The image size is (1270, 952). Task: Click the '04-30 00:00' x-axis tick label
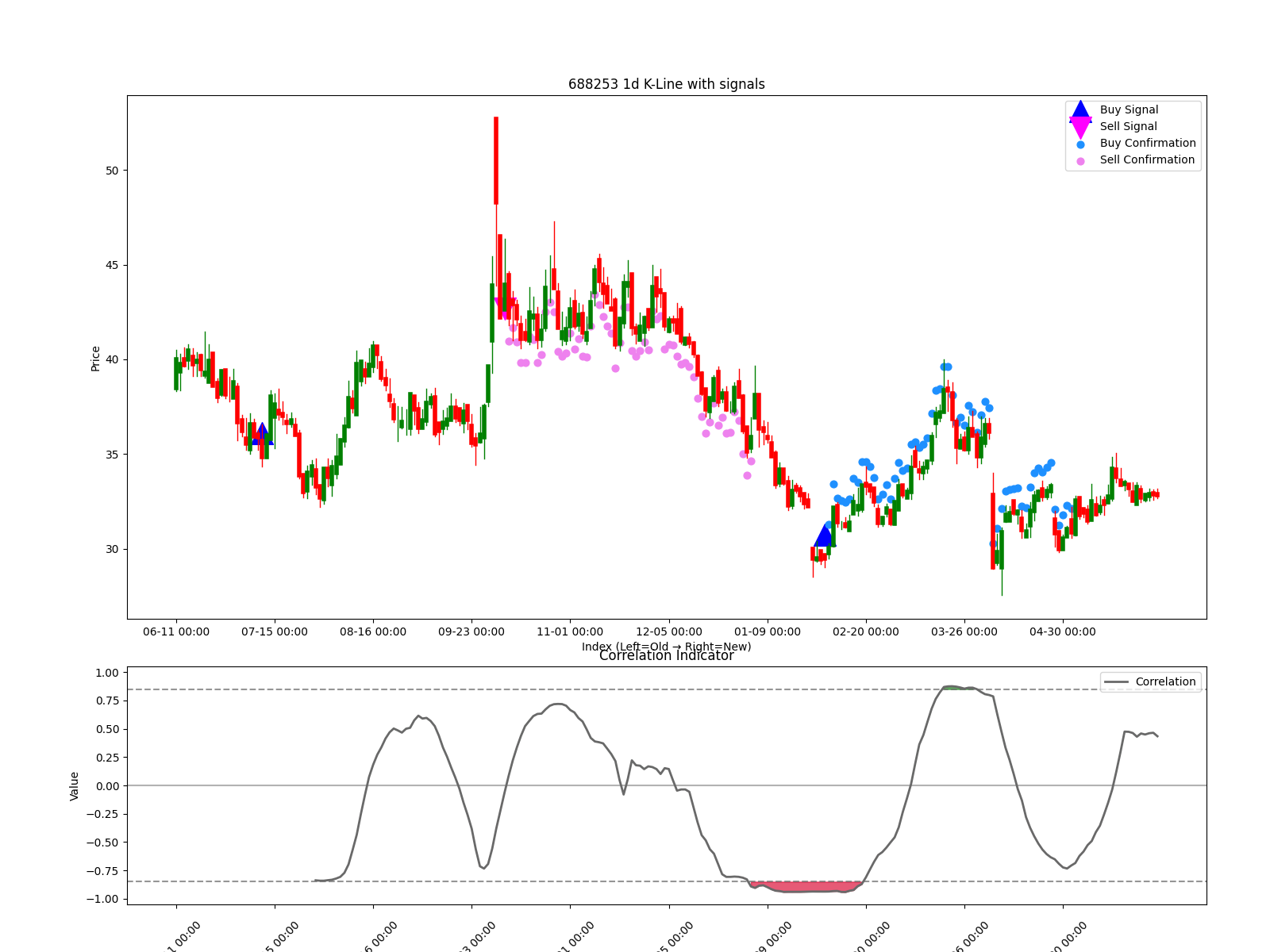tap(1063, 632)
